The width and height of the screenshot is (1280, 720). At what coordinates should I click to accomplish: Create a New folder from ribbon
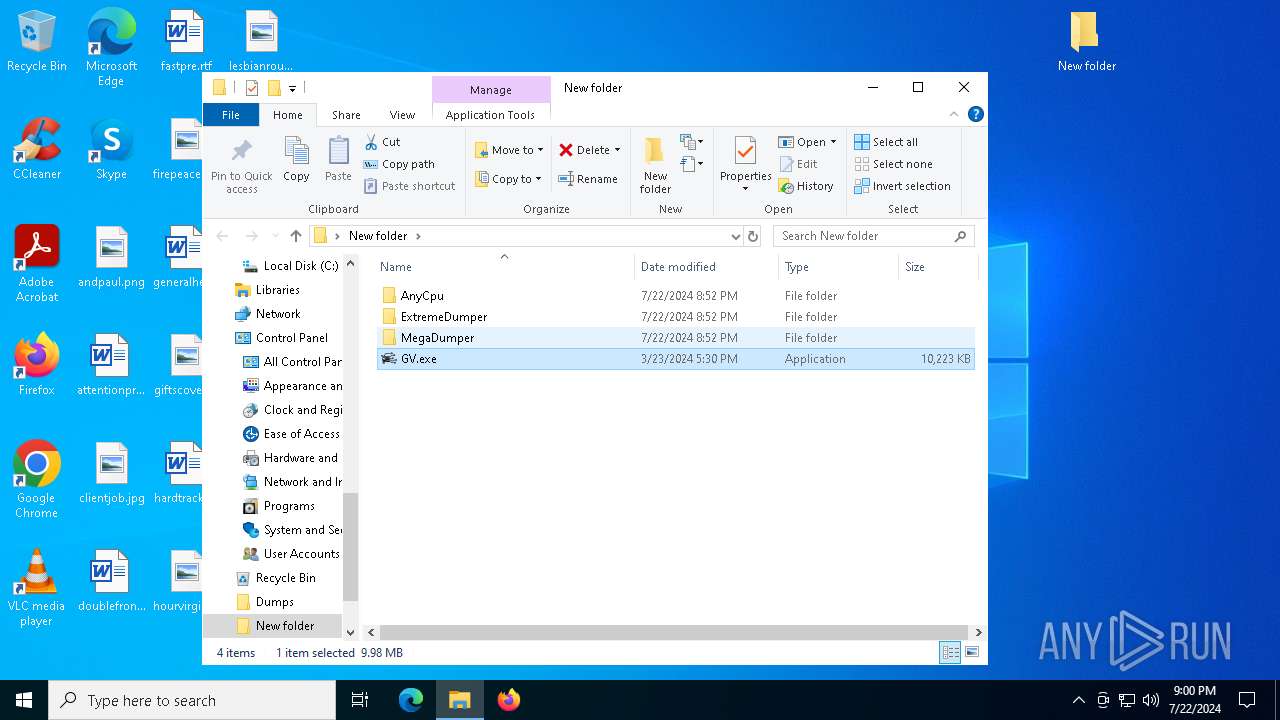click(x=655, y=165)
